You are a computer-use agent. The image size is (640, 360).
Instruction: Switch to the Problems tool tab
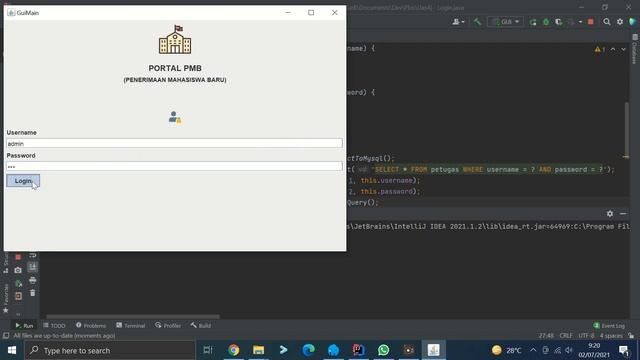click(x=91, y=326)
